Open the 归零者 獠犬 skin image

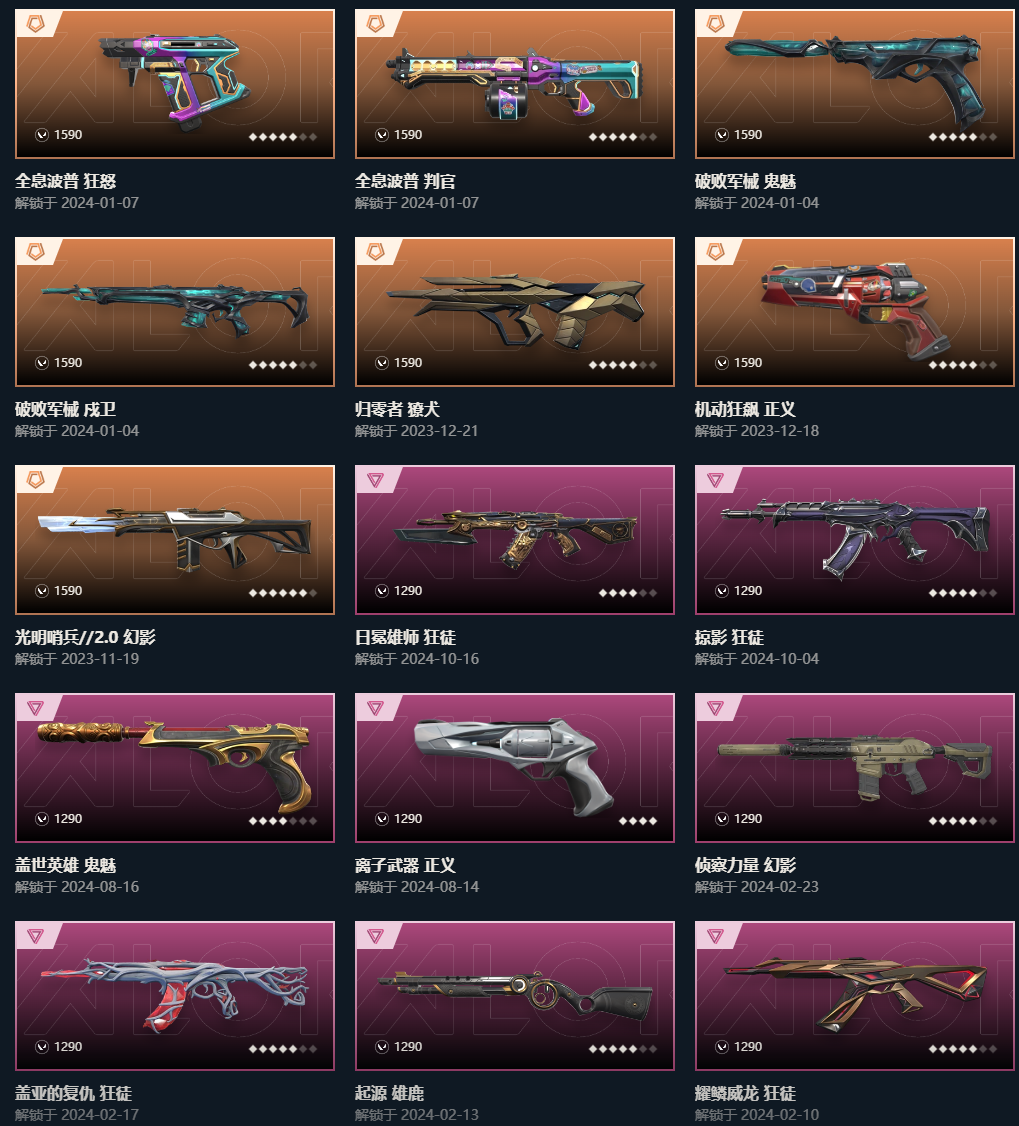coord(515,312)
